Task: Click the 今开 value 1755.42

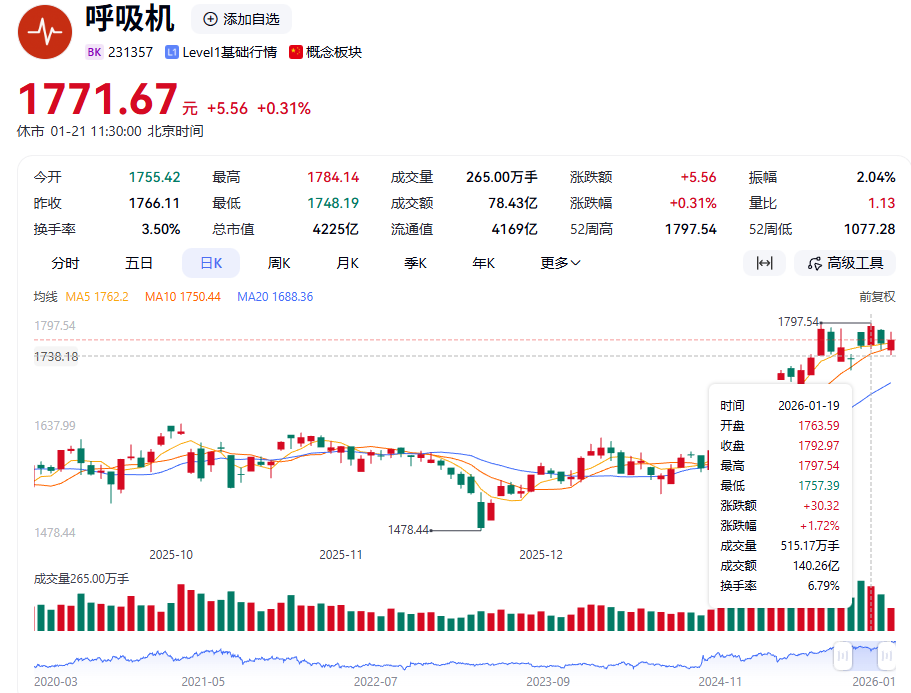Action: point(155,177)
